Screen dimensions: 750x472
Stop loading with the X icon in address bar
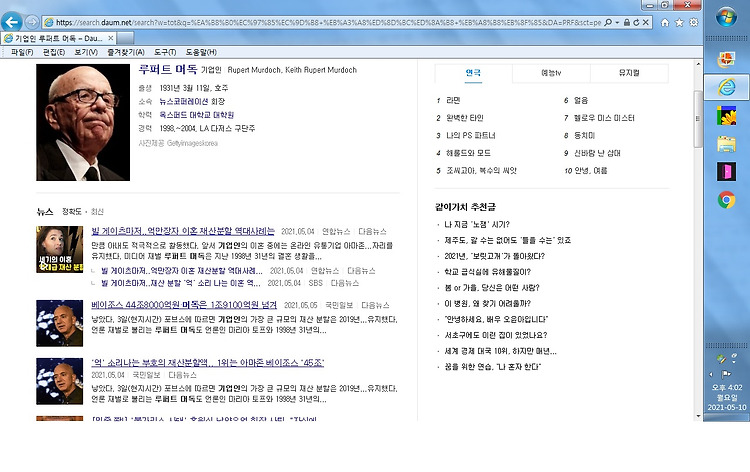pyautogui.click(x=646, y=22)
